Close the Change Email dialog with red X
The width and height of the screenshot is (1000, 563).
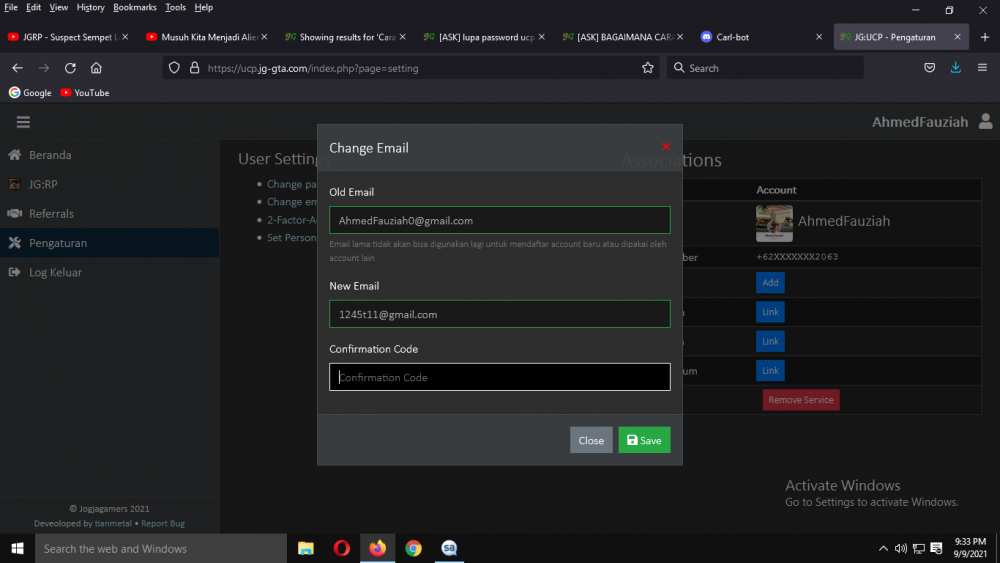(666, 147)
